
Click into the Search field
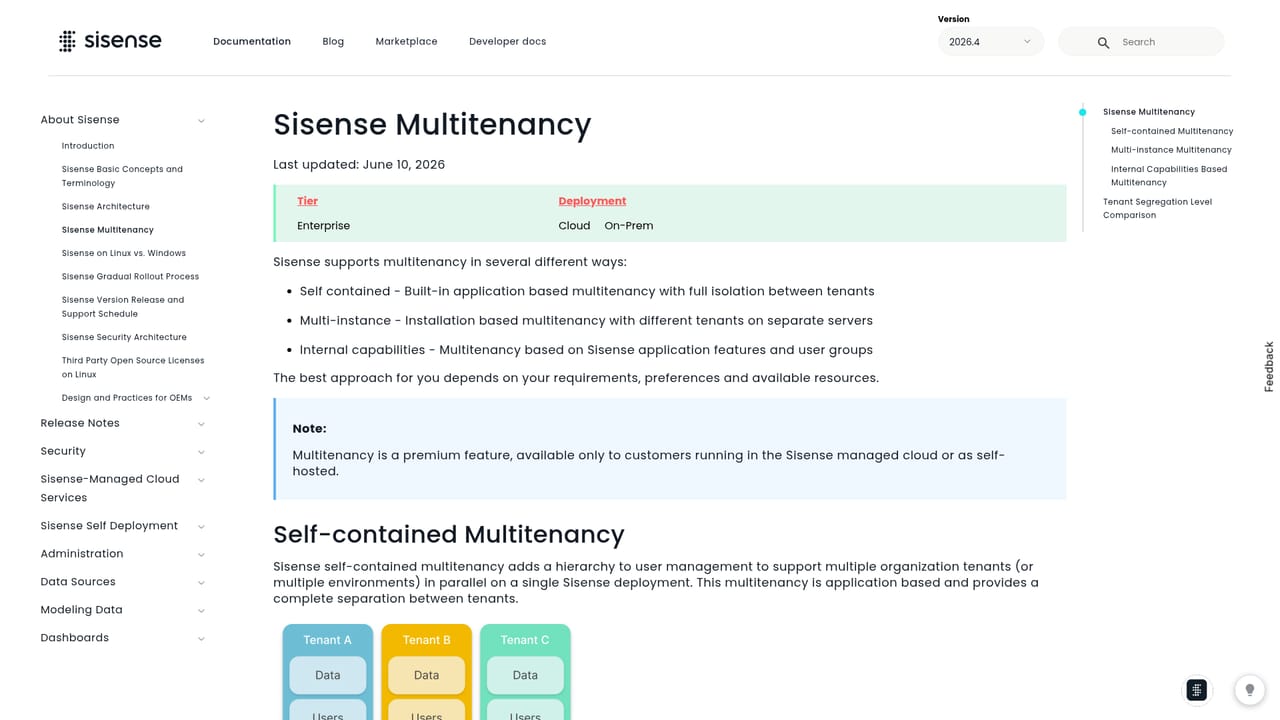(1142, 42)
